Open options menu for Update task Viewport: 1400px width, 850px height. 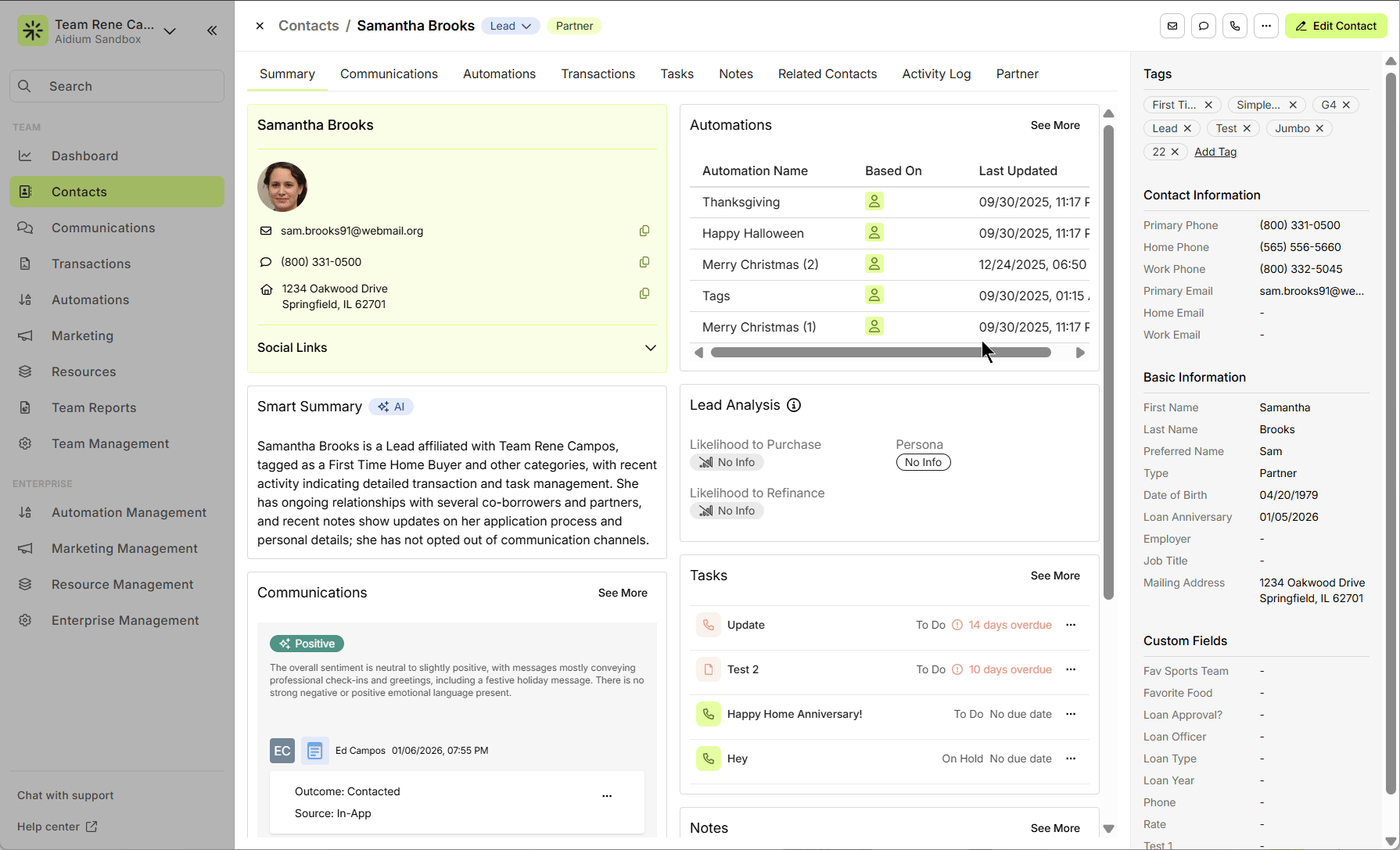point(1071,625)
